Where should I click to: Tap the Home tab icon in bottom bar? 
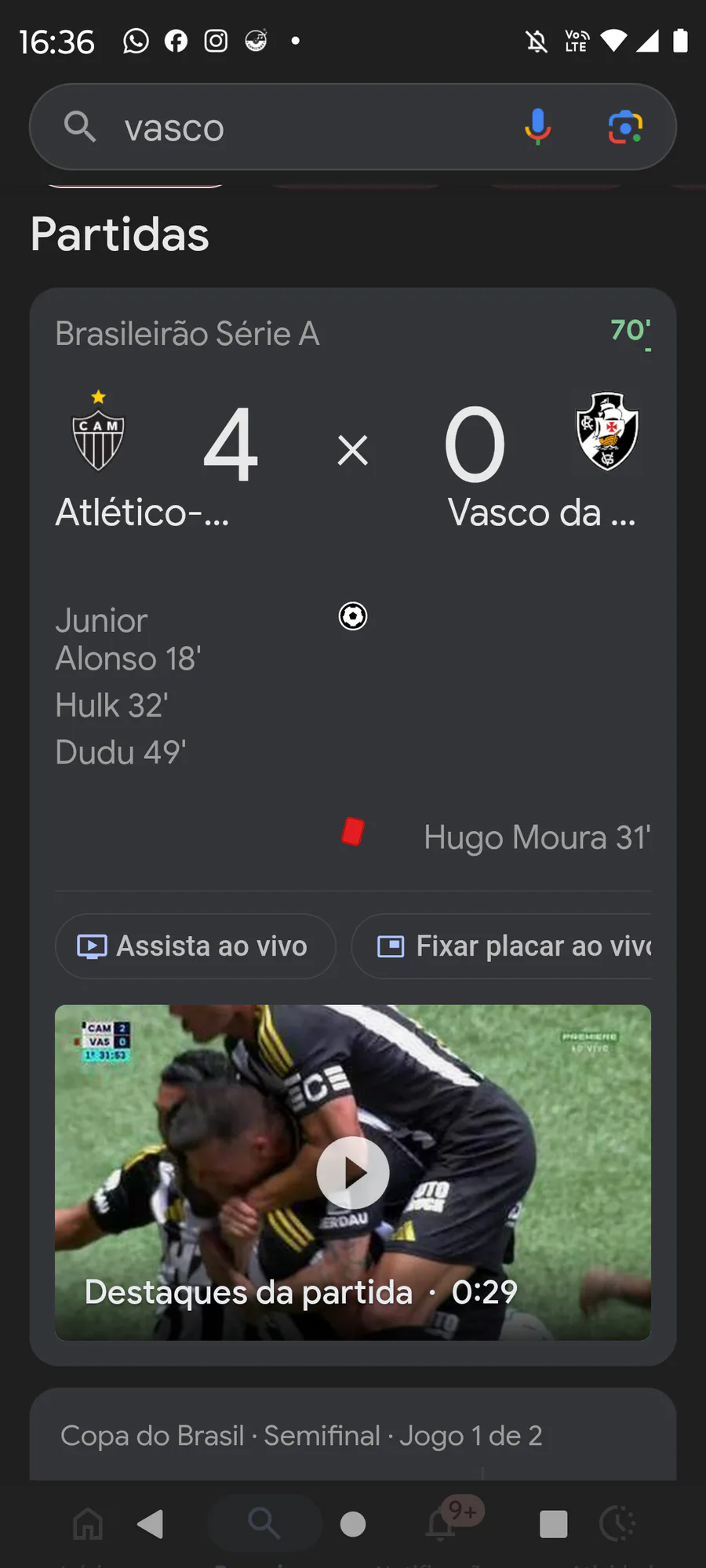pos(88,1524)
